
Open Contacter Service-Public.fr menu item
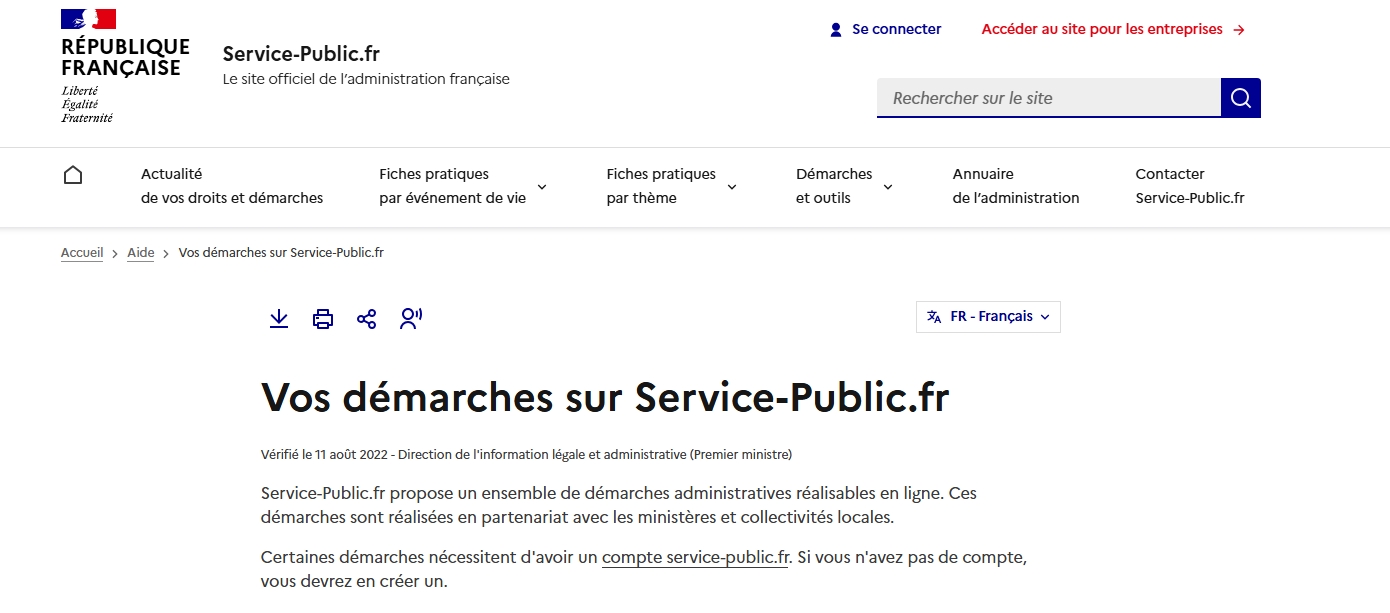tap(1190, 186)
